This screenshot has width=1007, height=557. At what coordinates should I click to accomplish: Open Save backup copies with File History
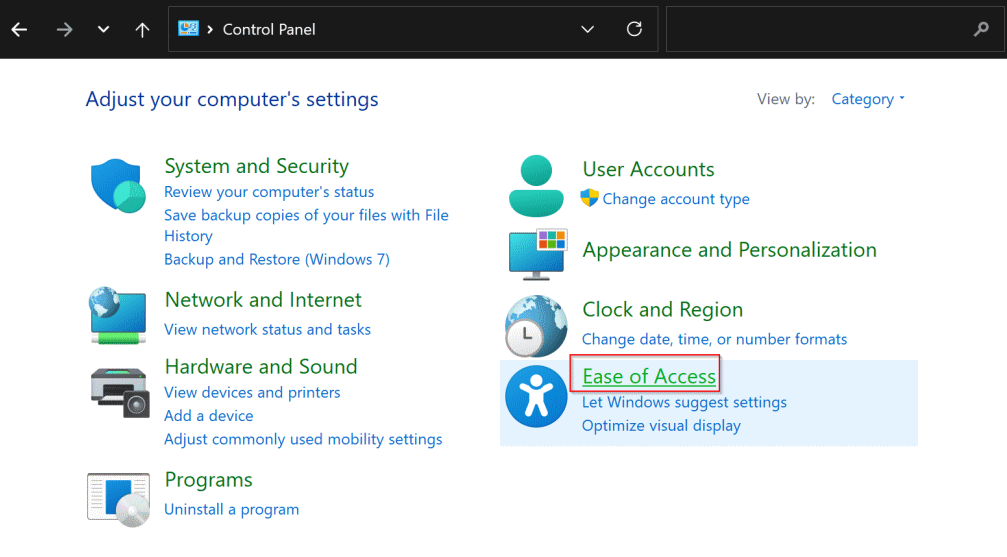coord(306,225)
